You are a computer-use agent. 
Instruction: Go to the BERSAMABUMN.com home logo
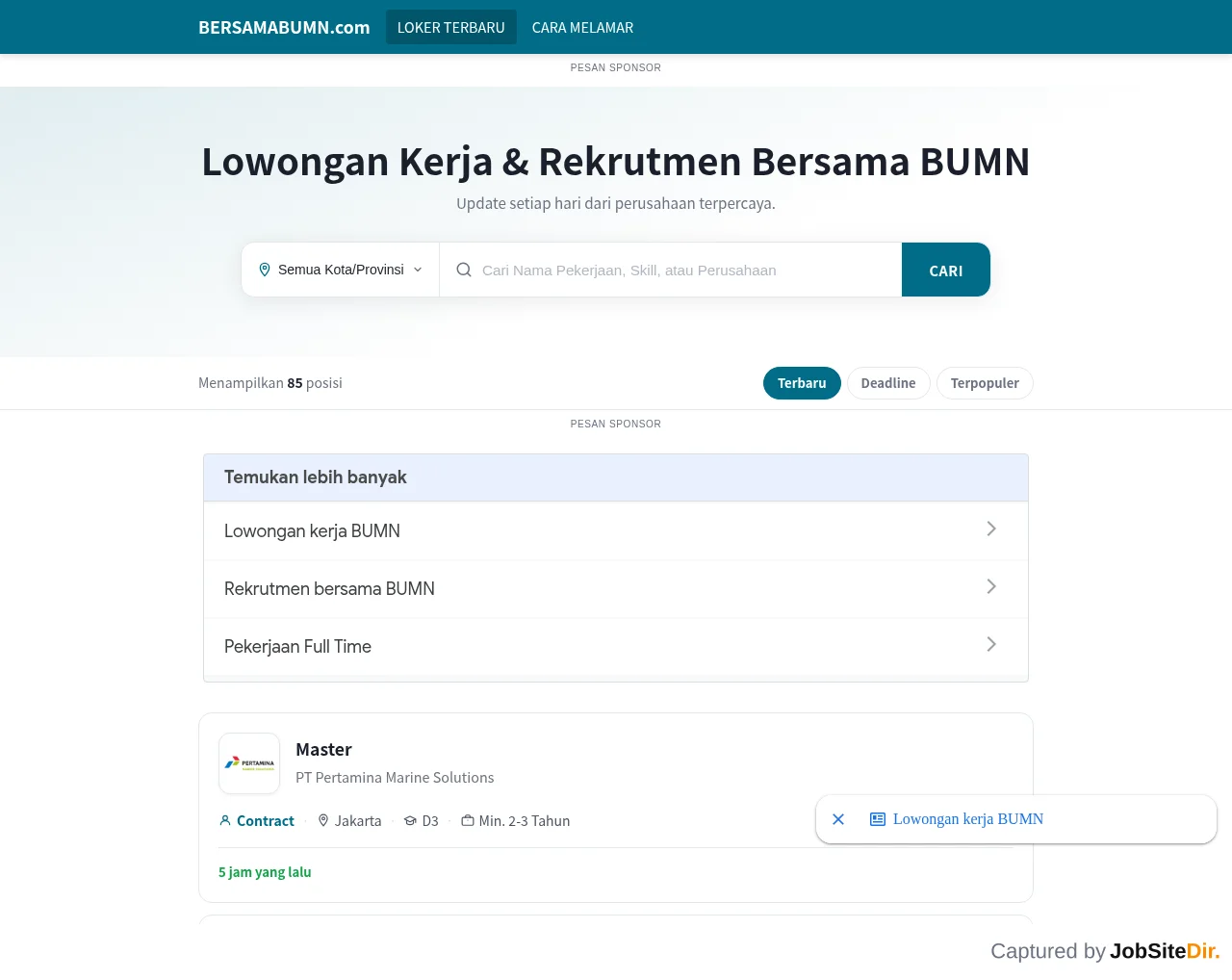pos(284,27)
